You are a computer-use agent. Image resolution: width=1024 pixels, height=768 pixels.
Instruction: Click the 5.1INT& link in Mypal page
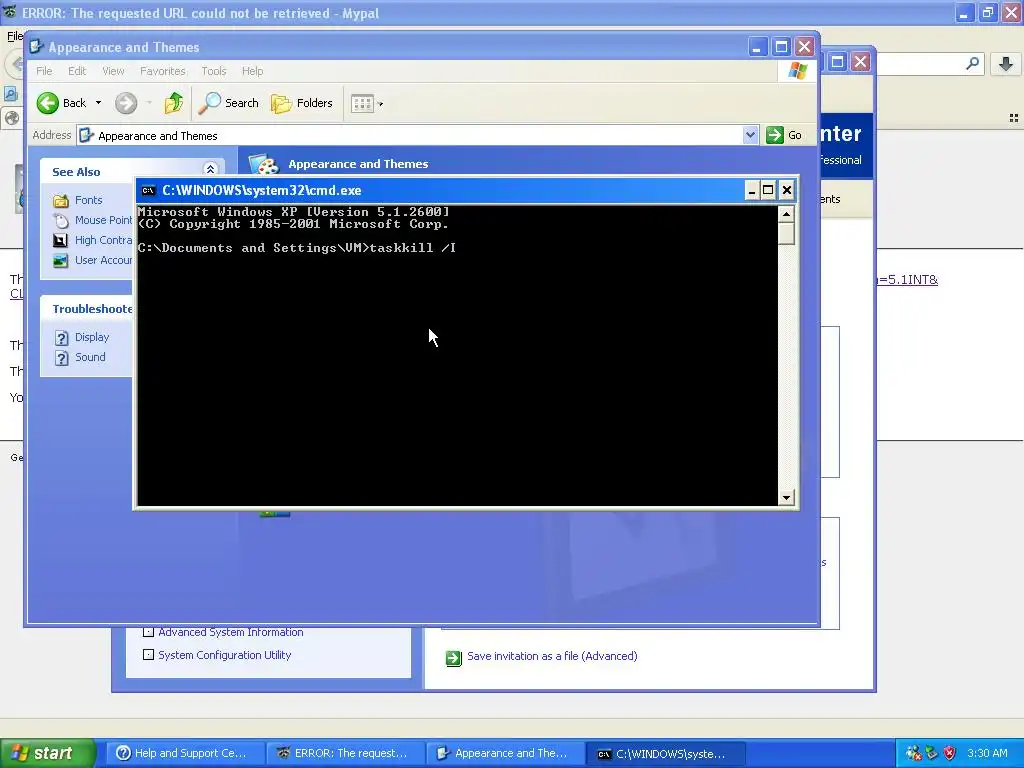(908, 280)
